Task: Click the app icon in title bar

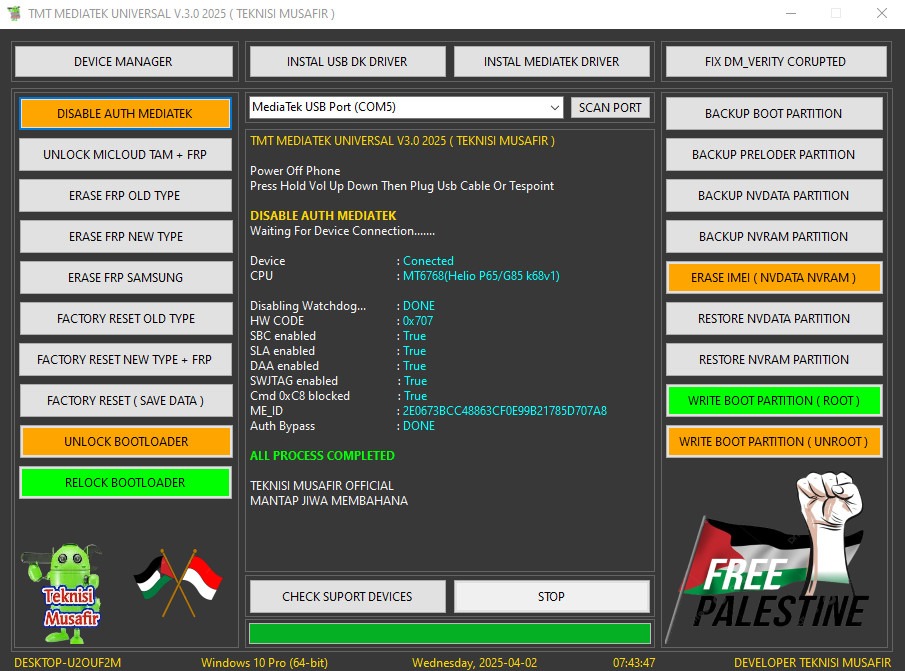Action: point(14,13)
